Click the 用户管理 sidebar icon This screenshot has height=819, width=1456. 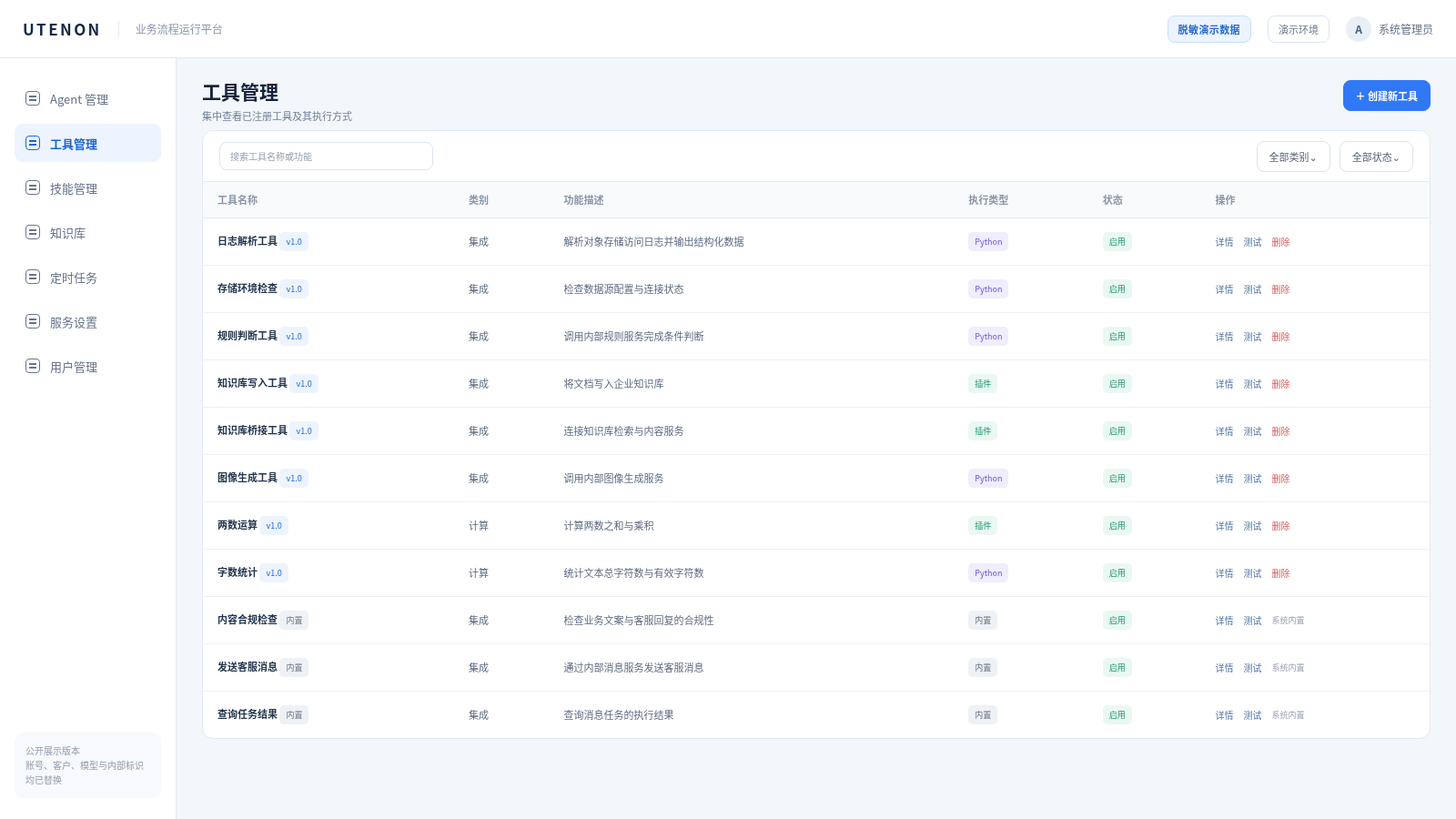[33, 366]
